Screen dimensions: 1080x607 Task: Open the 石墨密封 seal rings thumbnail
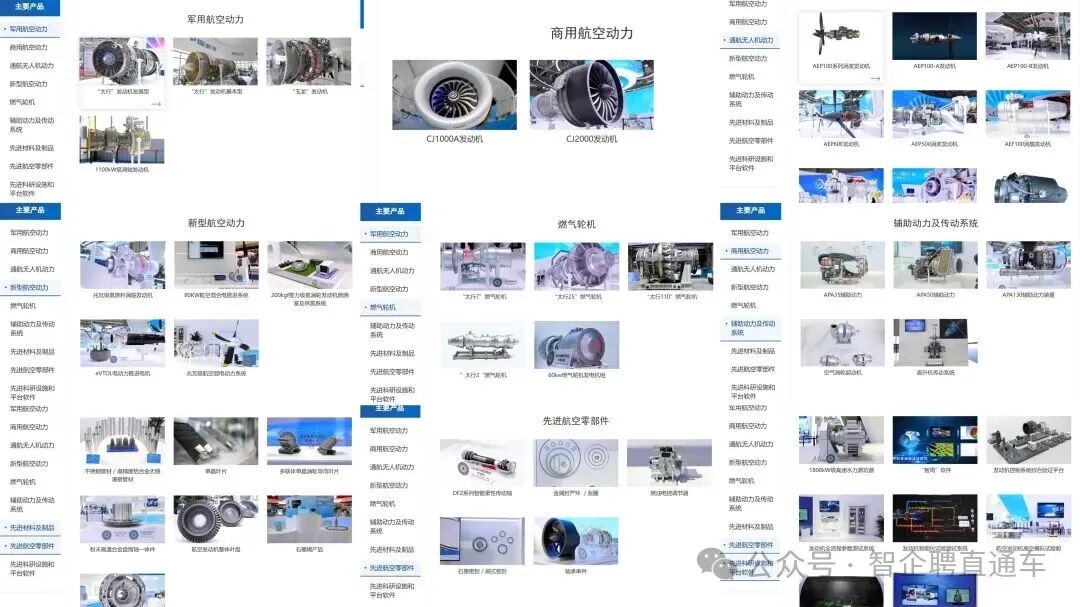pyautogui.click(x=483, y=541)
